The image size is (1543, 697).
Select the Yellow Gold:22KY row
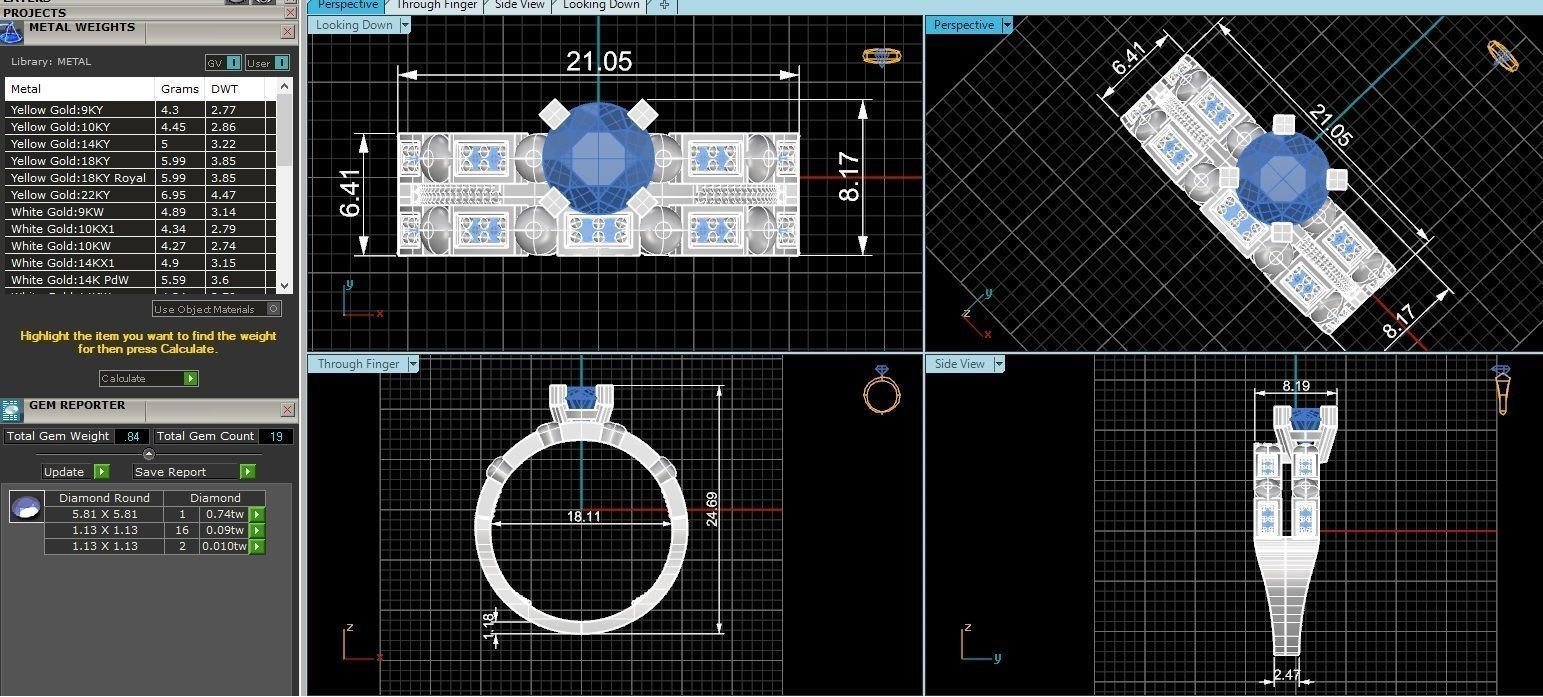click(x=141, y=195)
